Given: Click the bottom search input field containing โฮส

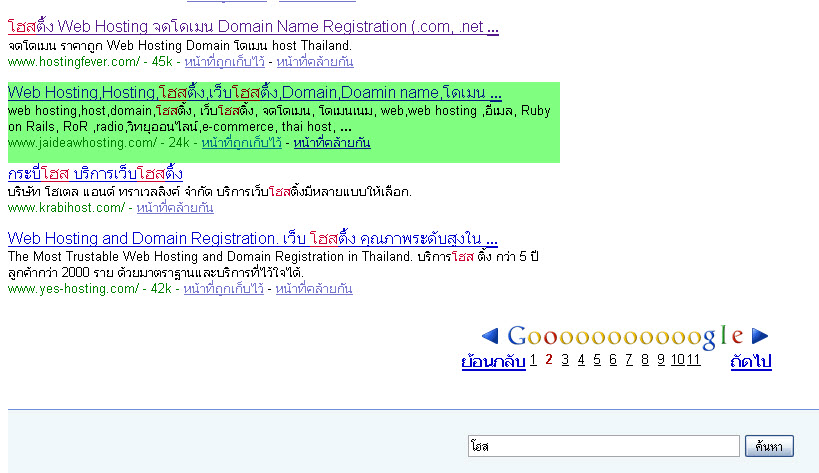Looking at the screenshot, I should point(604,446).
